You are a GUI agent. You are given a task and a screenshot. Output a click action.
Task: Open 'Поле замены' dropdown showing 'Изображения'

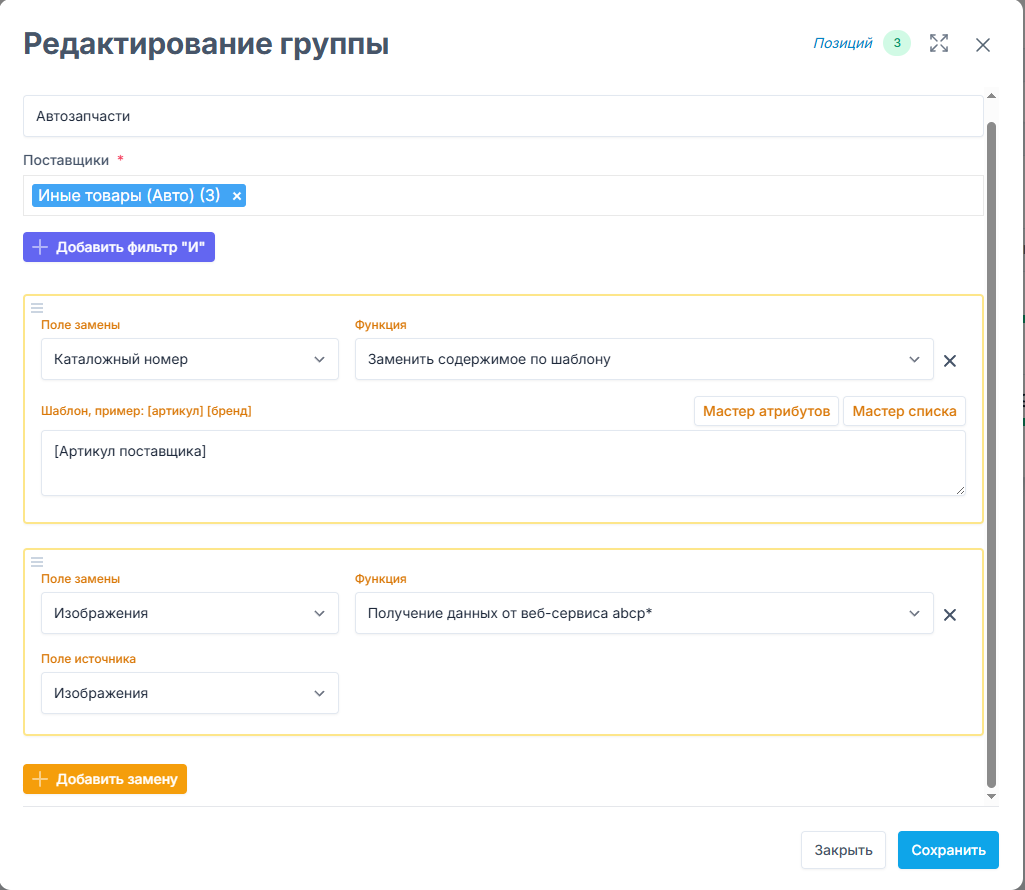(190, 613)
